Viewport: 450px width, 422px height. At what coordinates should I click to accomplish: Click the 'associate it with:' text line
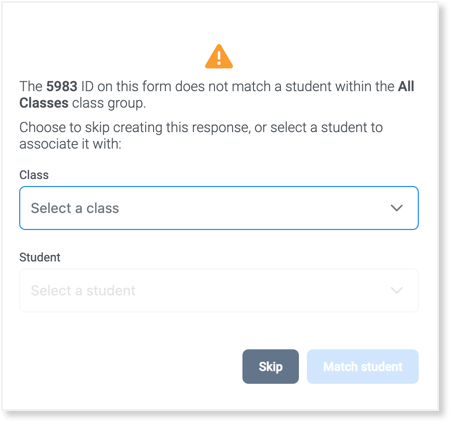(x=70, y=144)
